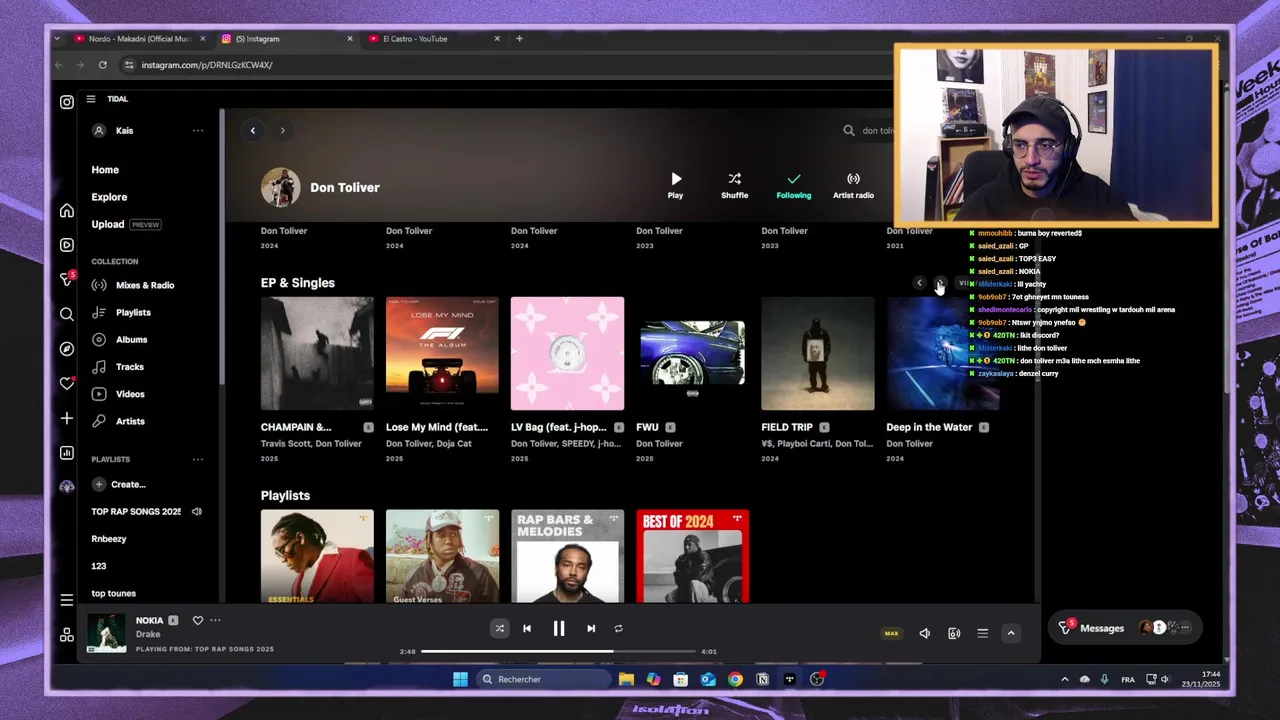Pause the current song
1280x720 pixels.
[559, 628]
